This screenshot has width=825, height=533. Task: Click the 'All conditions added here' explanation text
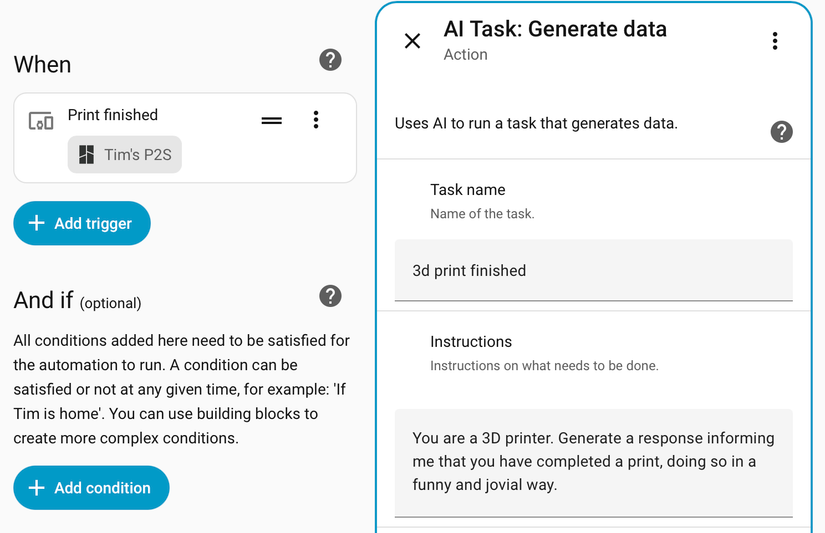pyautogui.click(x=182, y=389)
